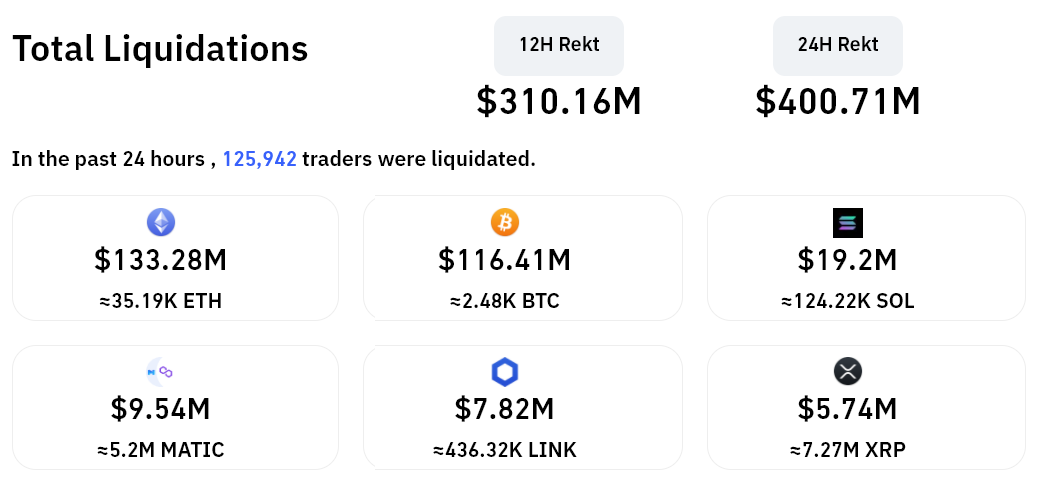Click the Ethereum coin icon

pyautogui.click(x=160, y=221)
